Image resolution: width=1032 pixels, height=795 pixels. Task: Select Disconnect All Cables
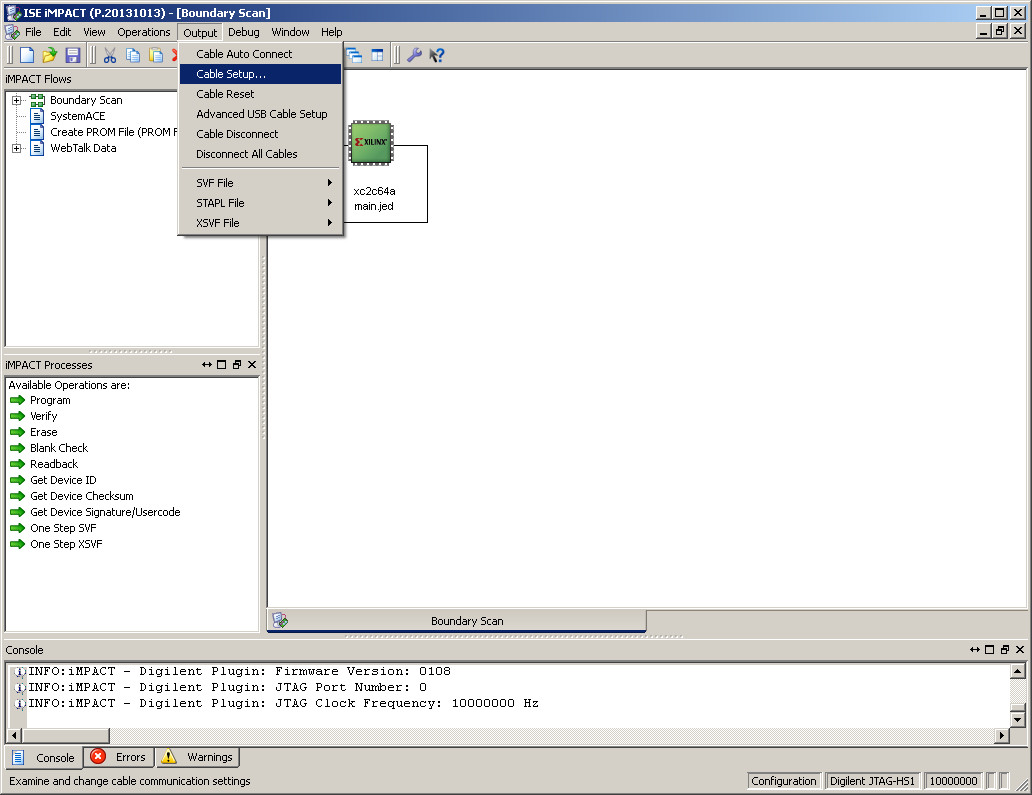261,154
